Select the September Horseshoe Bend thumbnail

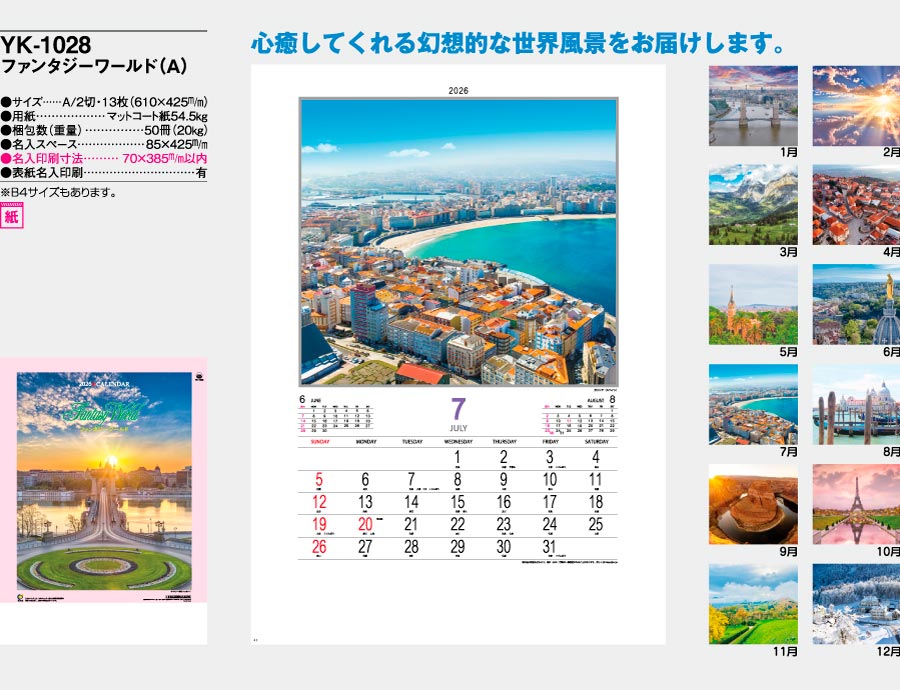[753, 504]
